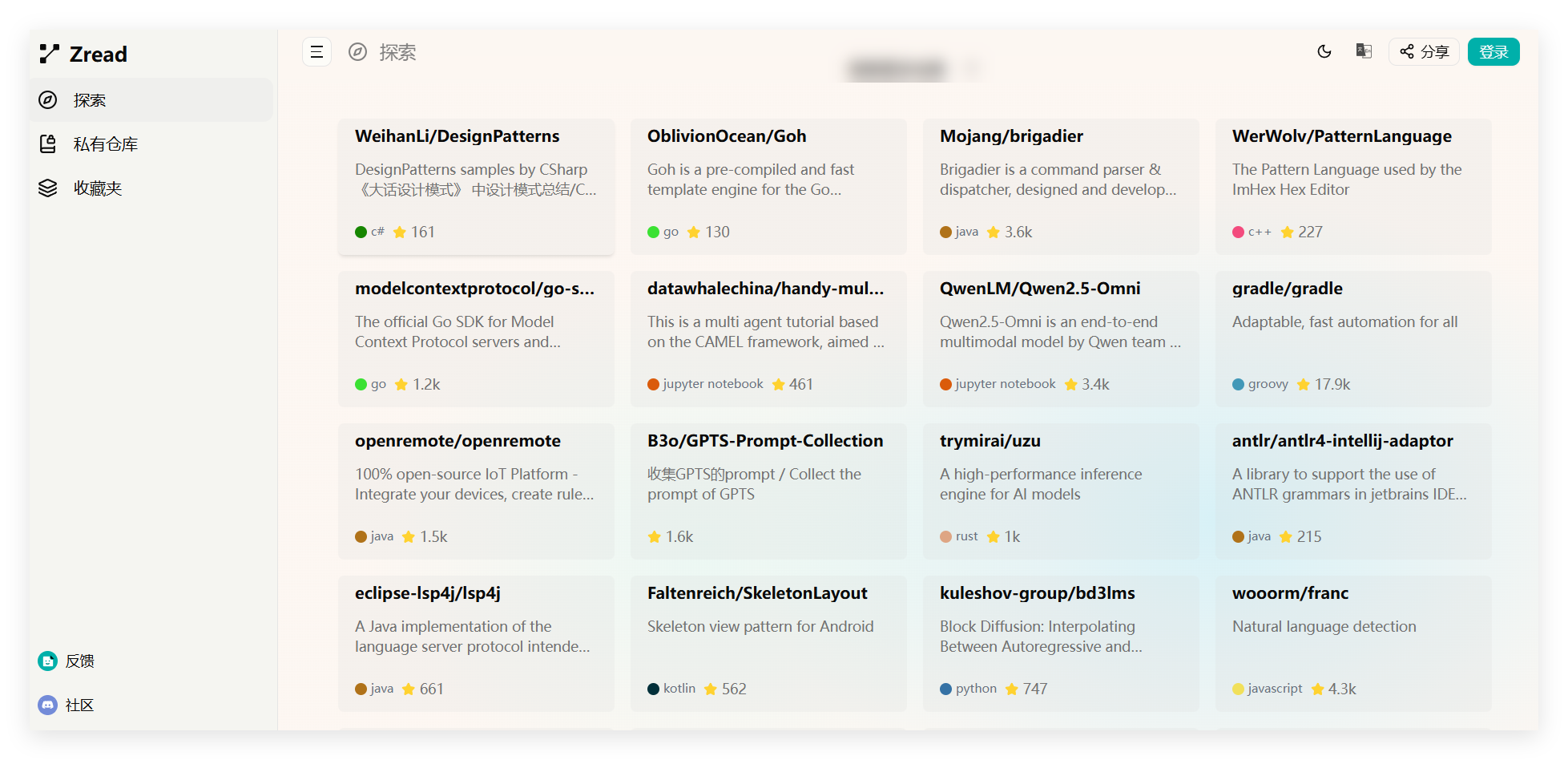The height and width of the screenshot is (760, 1568).
Task: Open gradle/gradle repository card
Action: click(x=1353, y=339)
